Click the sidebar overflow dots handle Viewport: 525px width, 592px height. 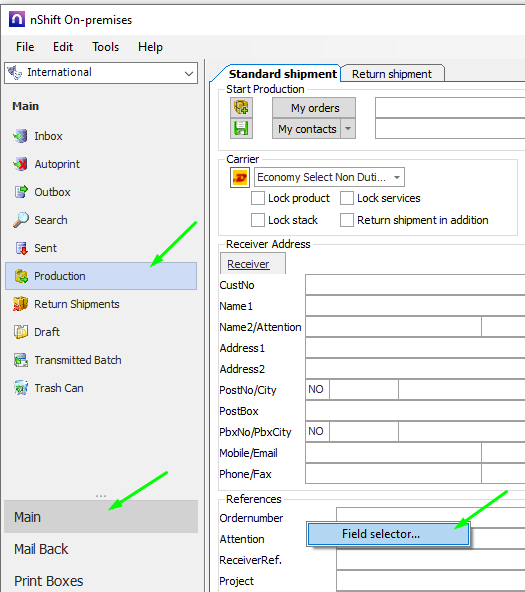[101, 496]
